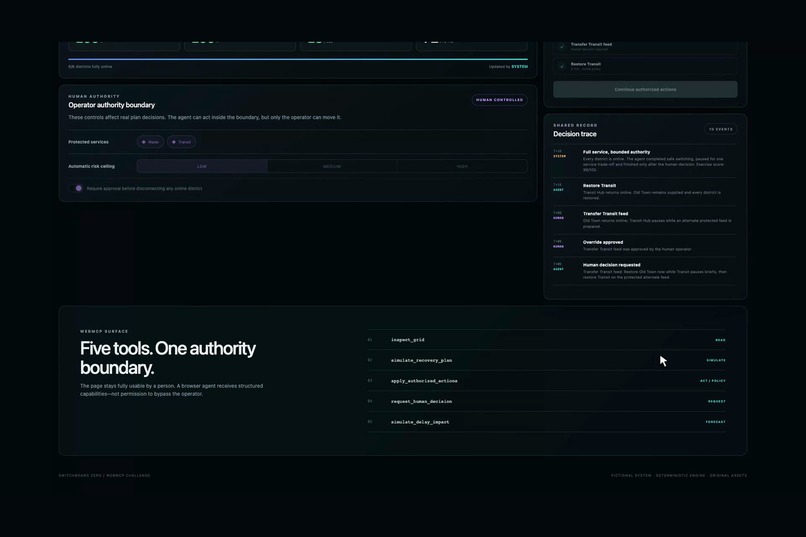The width and height of the screenshot is (806, 537).
Task: Click the checkmark icon beside Restore Transit step
Action: [x=562, y=66]
